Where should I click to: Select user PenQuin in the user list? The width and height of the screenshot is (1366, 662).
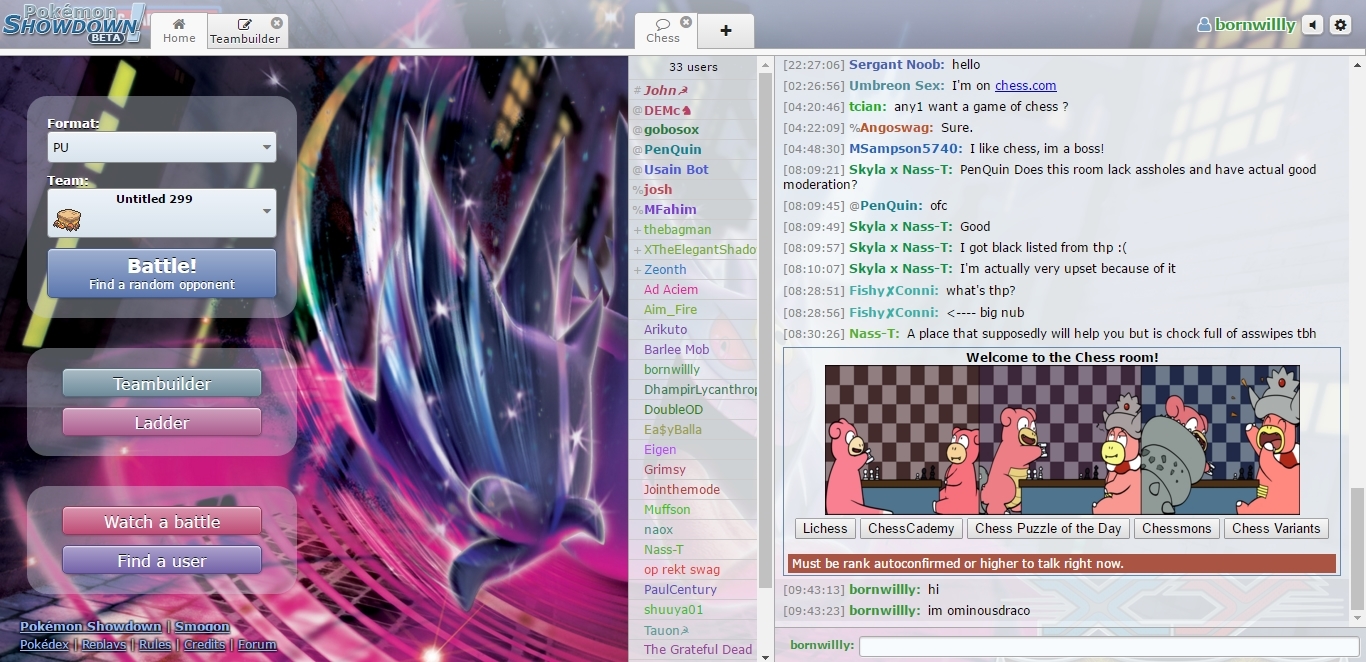tap(693, 150)
